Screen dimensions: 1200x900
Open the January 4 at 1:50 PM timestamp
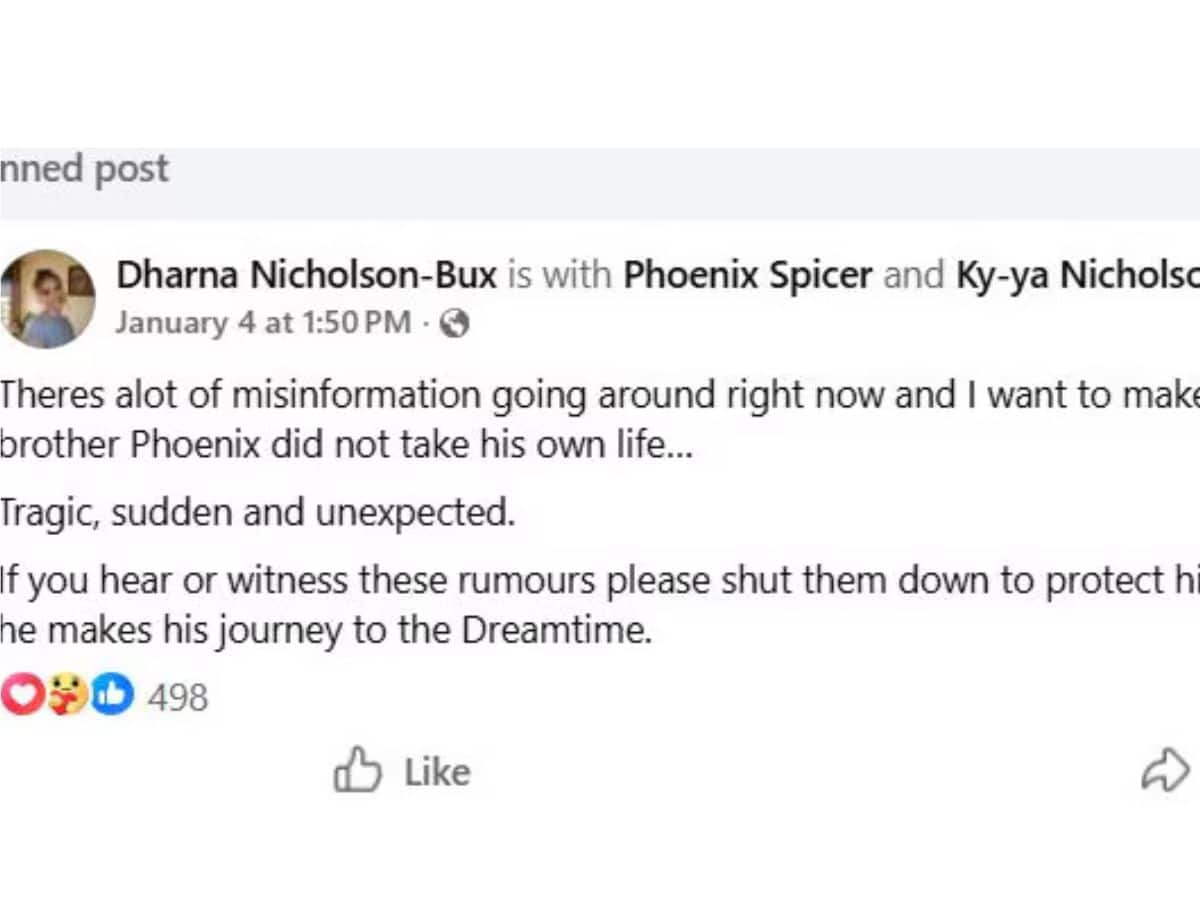pos(262,323)
